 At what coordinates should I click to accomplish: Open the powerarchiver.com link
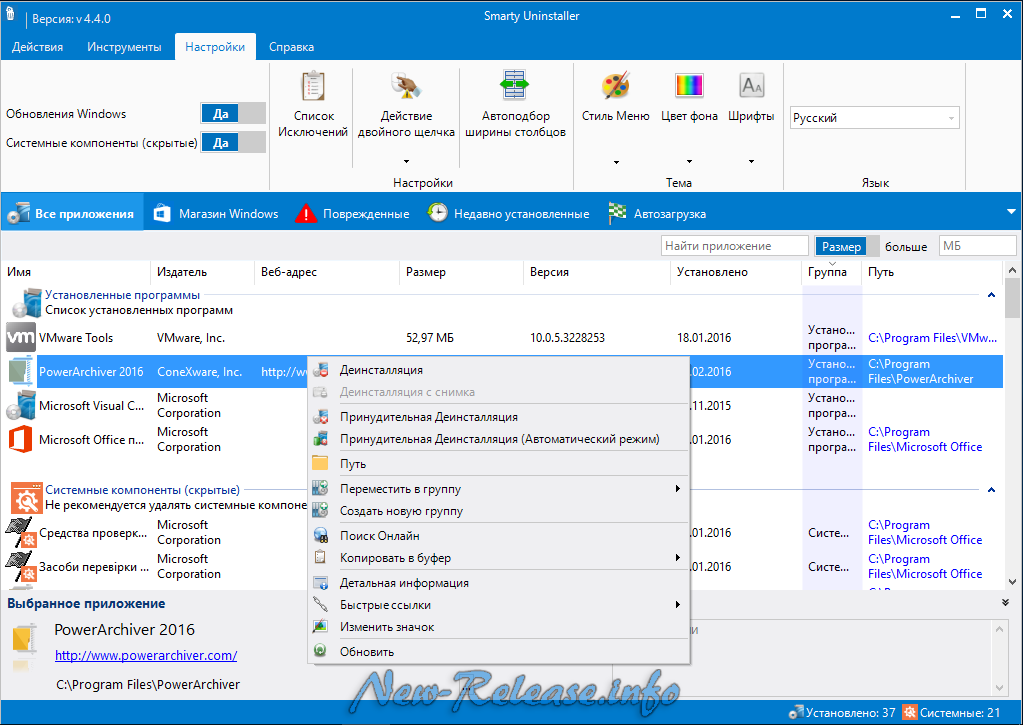point(146,655)
